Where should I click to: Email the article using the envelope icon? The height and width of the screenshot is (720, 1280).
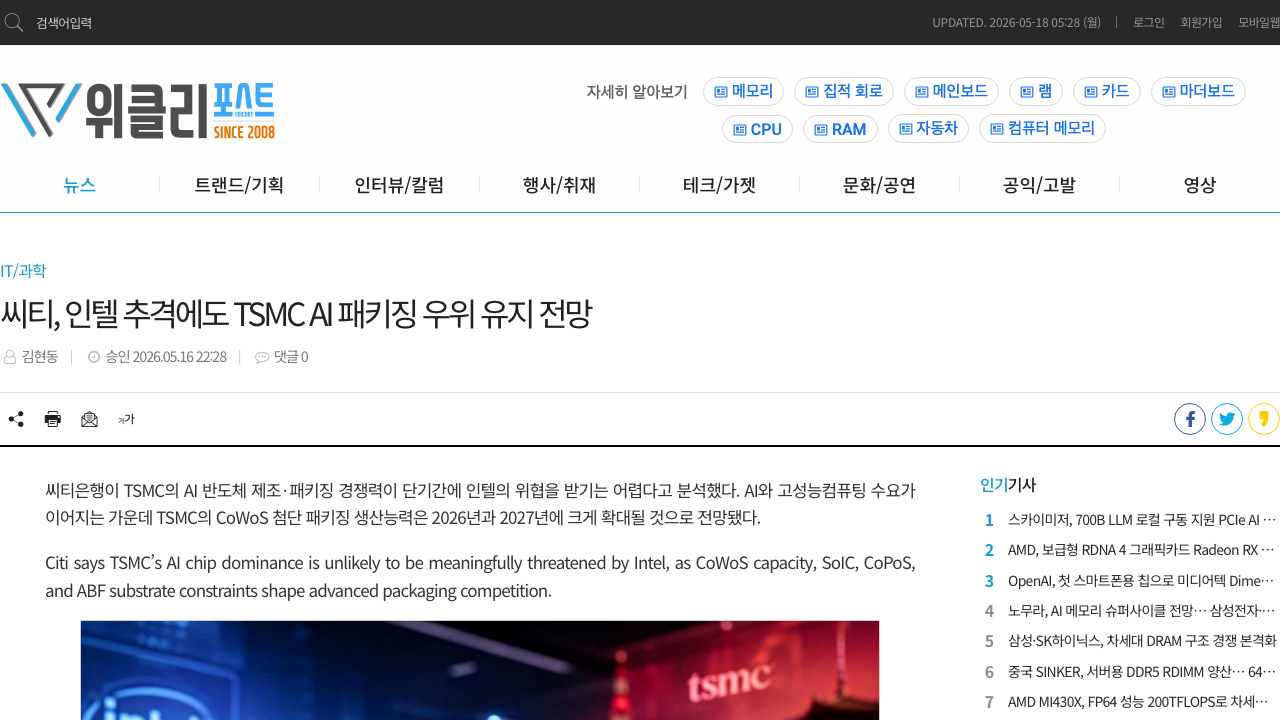[x=90, y=419]
